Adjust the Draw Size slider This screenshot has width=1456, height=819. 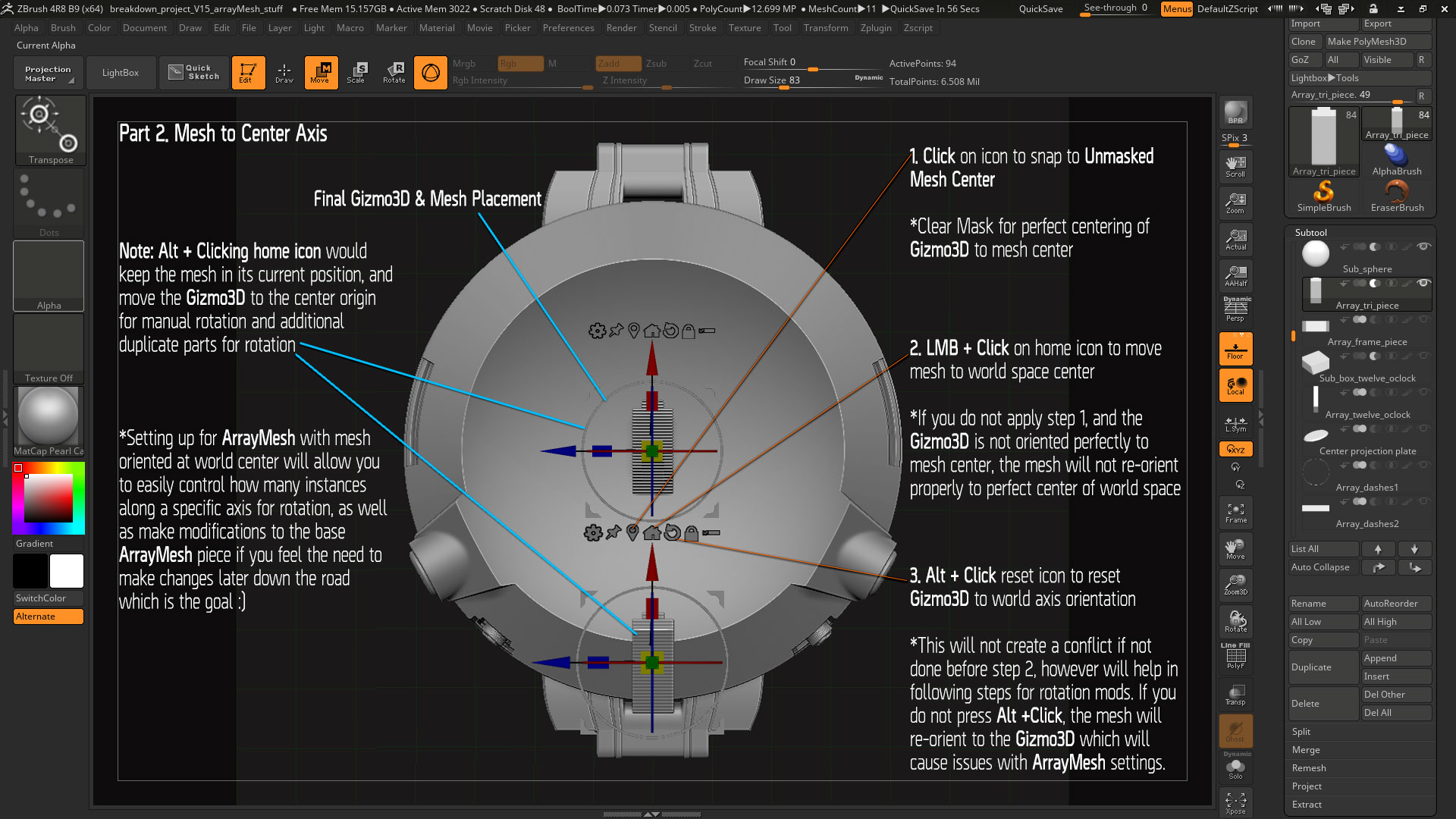[813, 80]
